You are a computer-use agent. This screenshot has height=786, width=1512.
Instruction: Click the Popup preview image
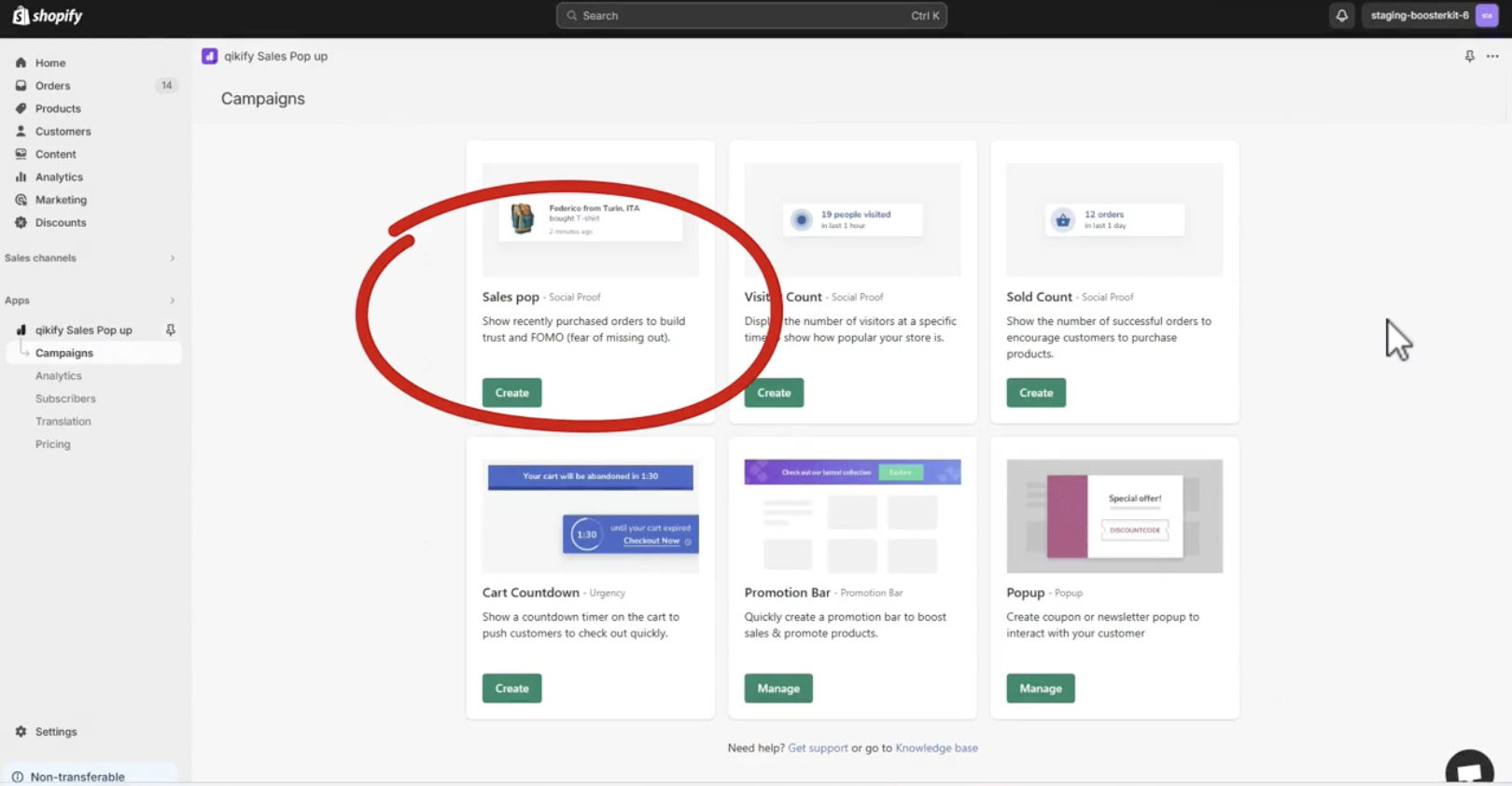[1114, 516]
